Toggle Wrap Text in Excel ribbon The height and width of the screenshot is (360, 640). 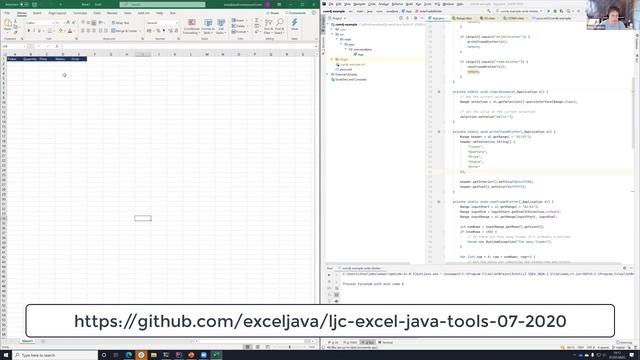pyautogui.click(x=120, y=23)
